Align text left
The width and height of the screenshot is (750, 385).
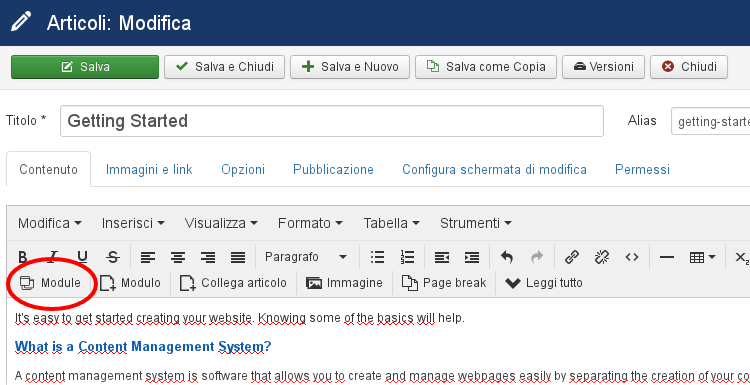[148, 258]
